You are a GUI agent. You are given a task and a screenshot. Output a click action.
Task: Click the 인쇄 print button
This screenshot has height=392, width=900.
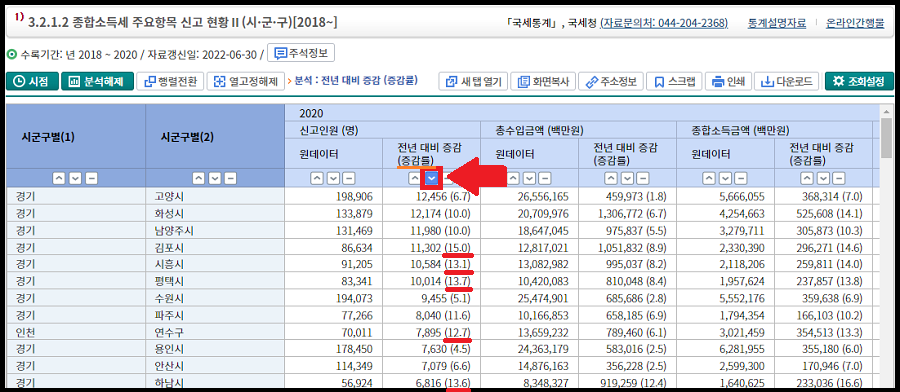pos(727,81)
